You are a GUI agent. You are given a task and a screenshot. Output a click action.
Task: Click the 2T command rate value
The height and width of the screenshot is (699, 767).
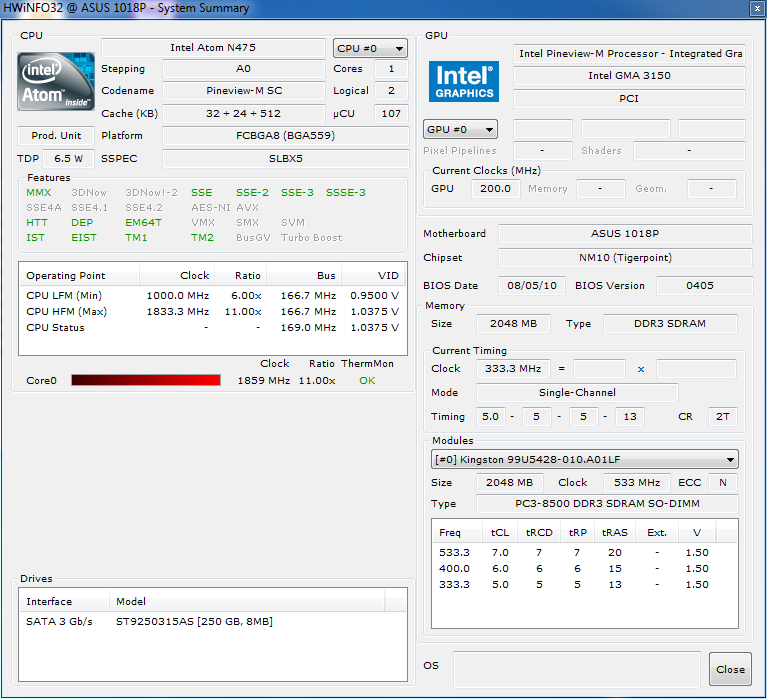pos(722,416)
